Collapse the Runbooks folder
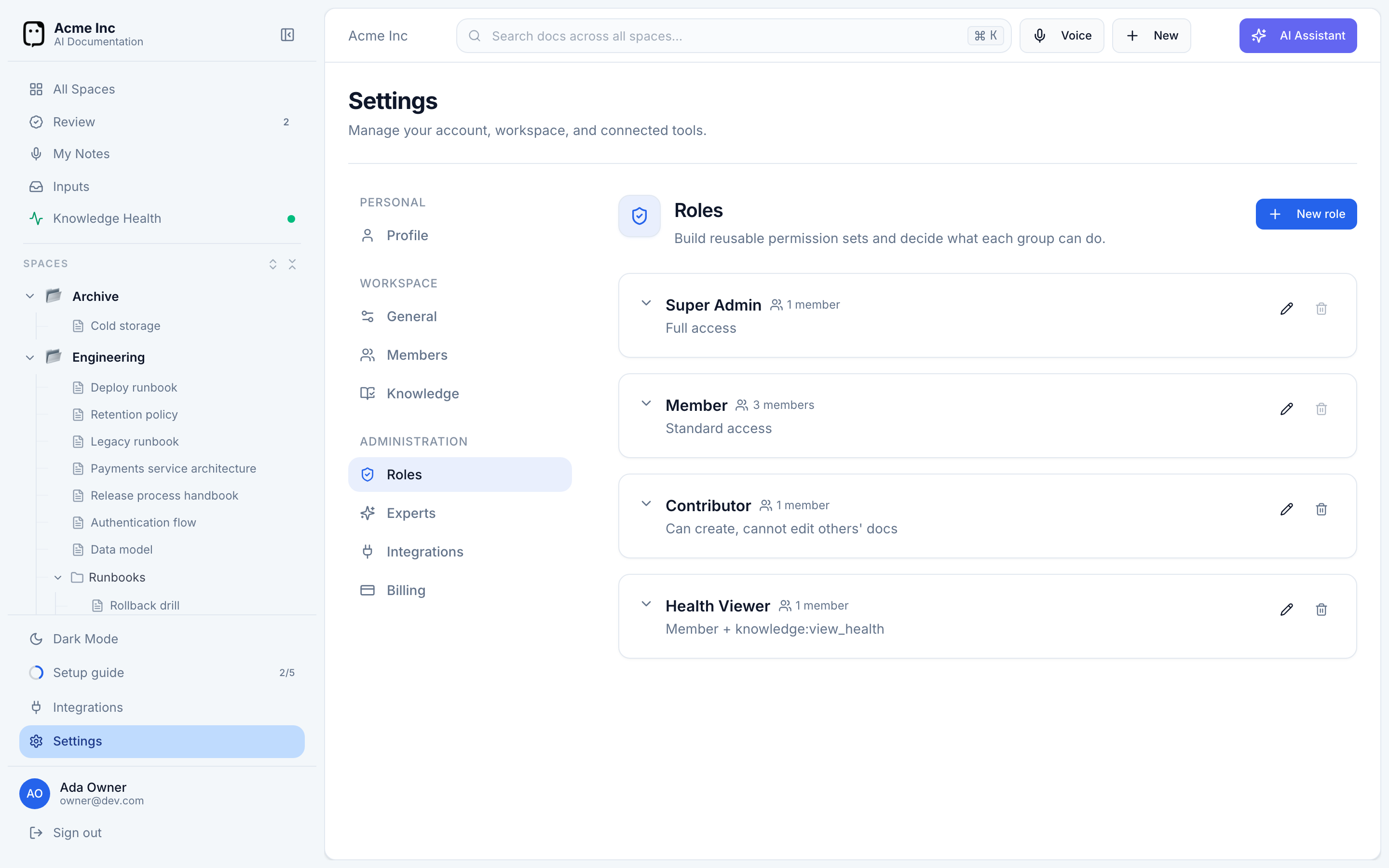Viewport: 1389px width, 868px height. (x=58, y=578)
